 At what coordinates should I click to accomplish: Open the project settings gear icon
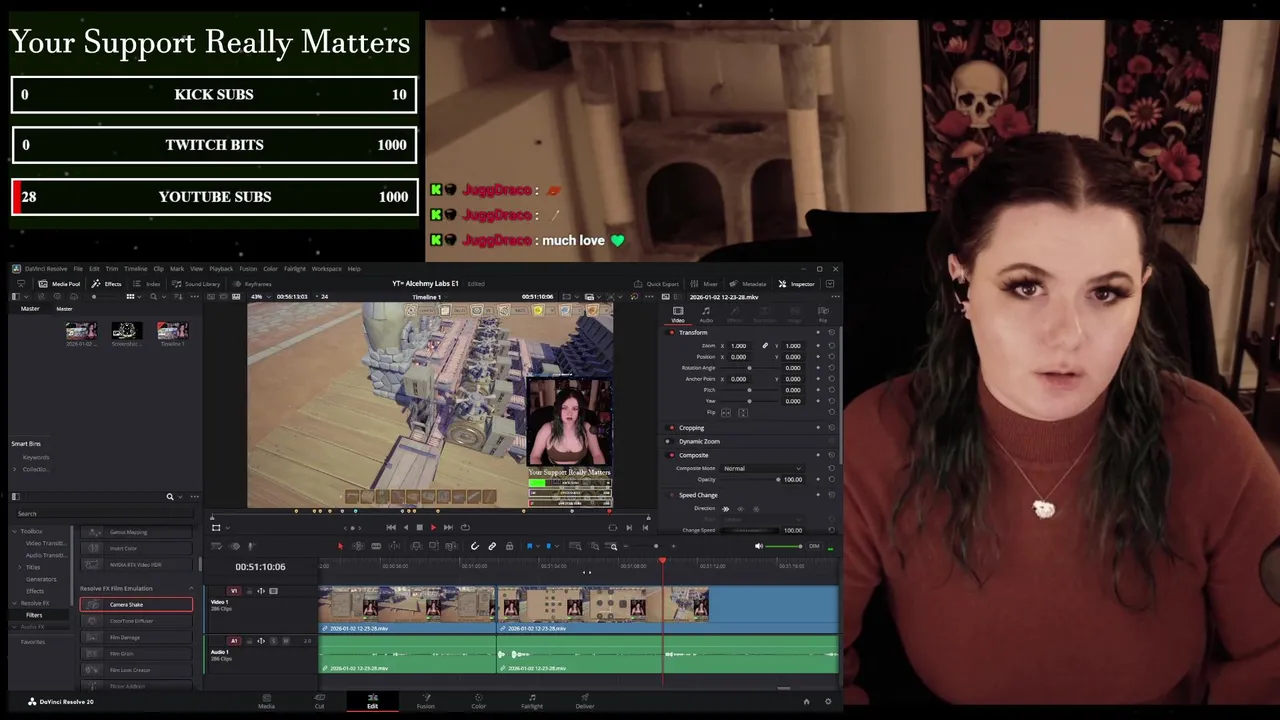tap(827, 701)
